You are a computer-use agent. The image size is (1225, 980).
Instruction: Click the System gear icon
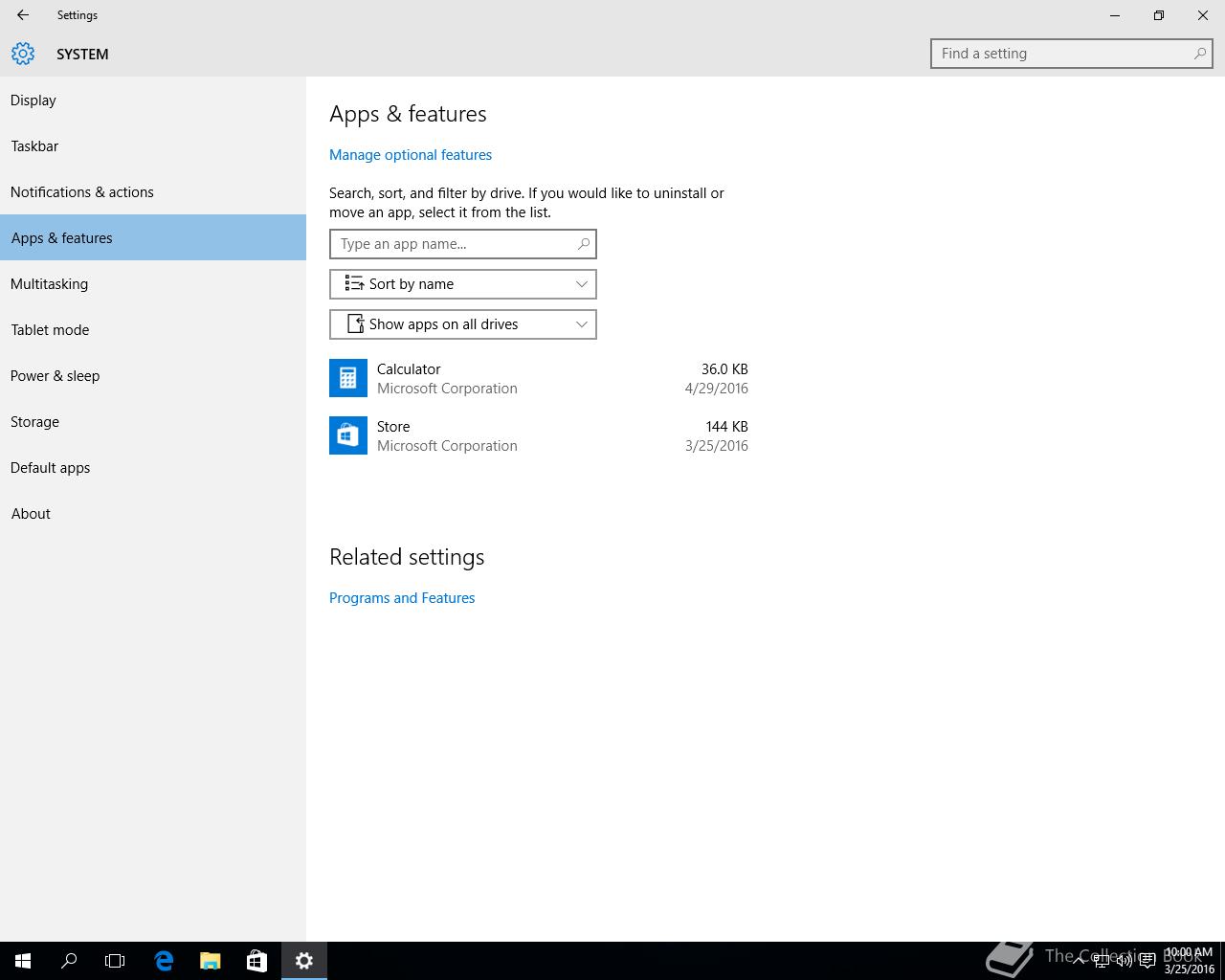23,54
